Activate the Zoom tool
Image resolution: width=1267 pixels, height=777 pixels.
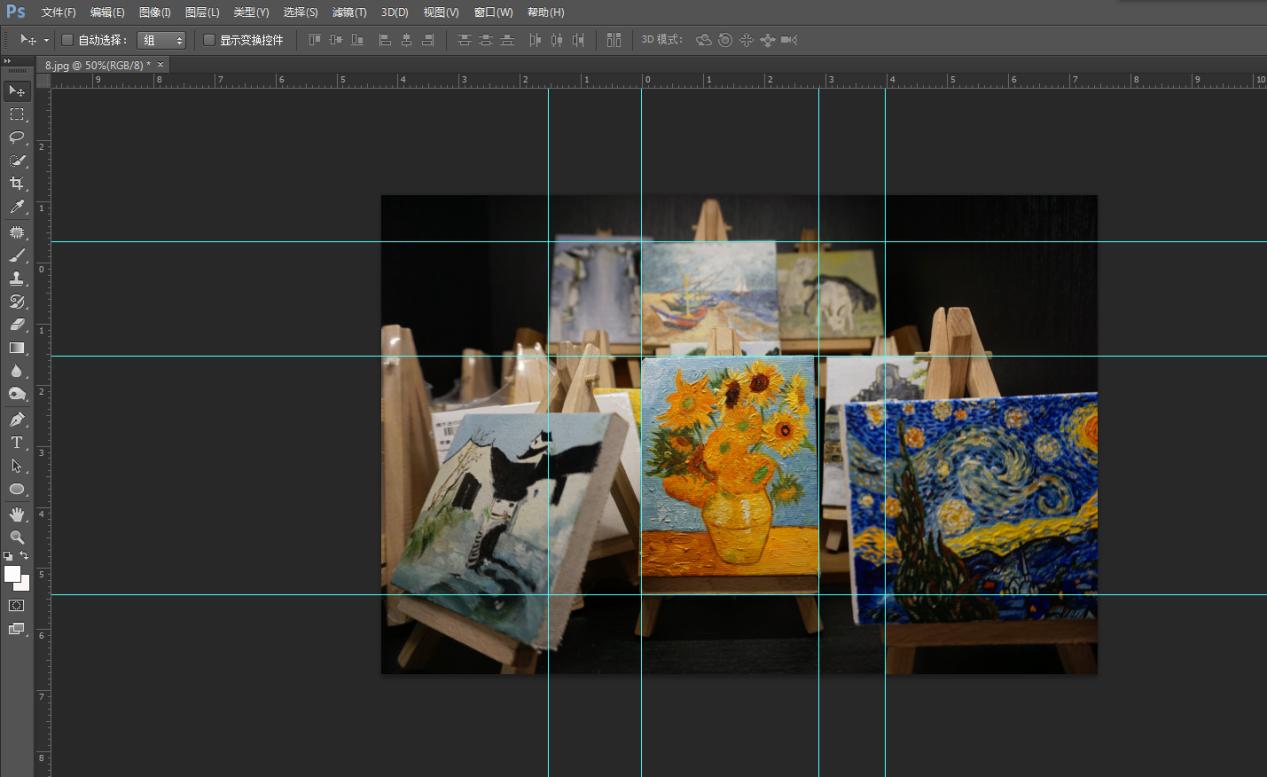pos(17,537)
